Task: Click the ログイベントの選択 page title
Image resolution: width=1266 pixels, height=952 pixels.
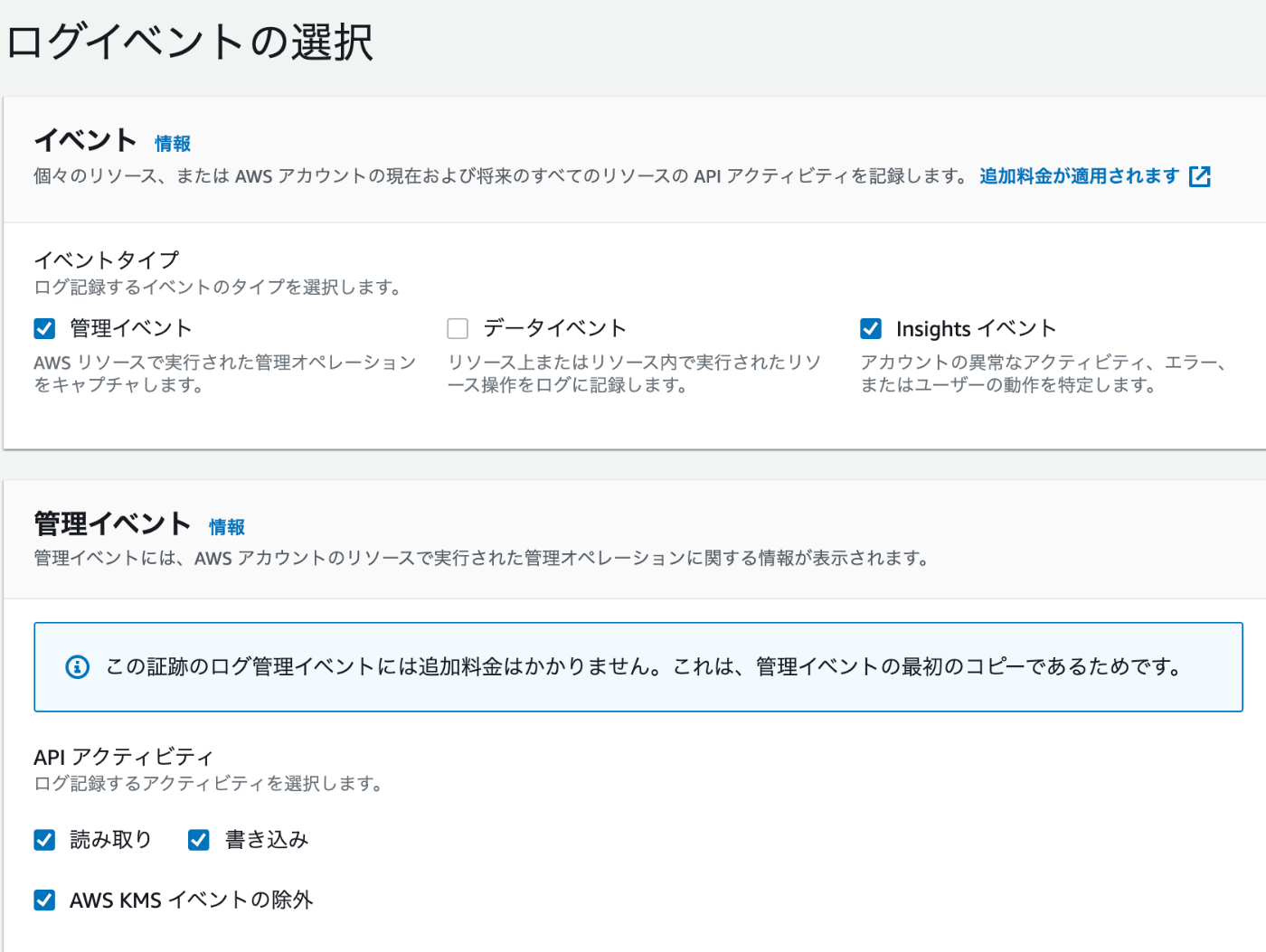Action: tap(190, 42)
